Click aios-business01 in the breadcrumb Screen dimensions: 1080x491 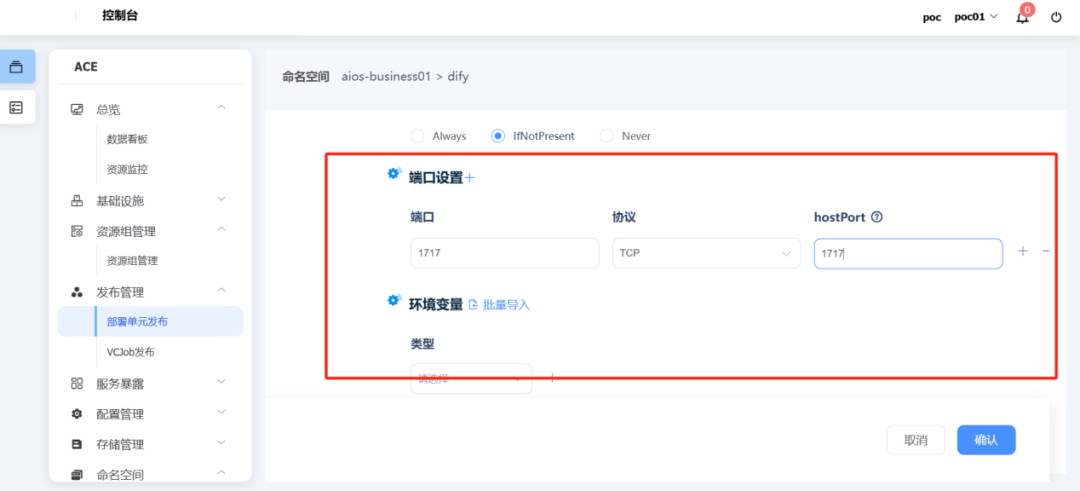click(x=386, y=76)
